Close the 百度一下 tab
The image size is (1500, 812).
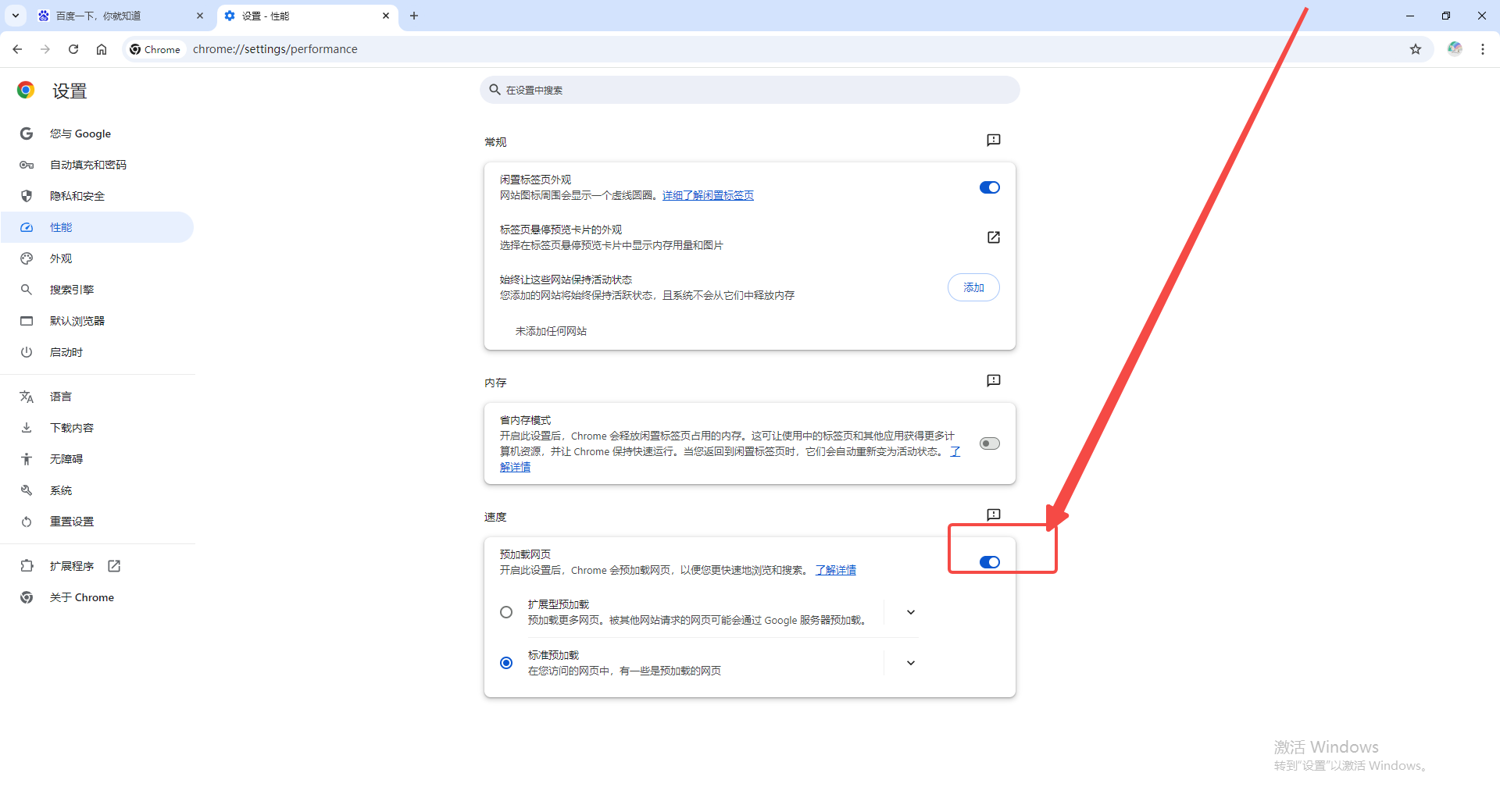200,16
